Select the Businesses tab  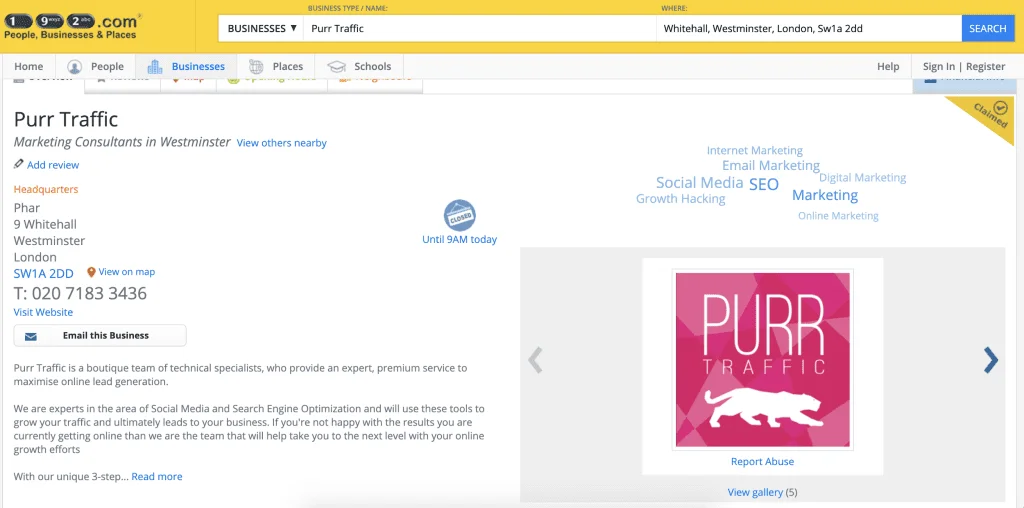click(185, 66)
